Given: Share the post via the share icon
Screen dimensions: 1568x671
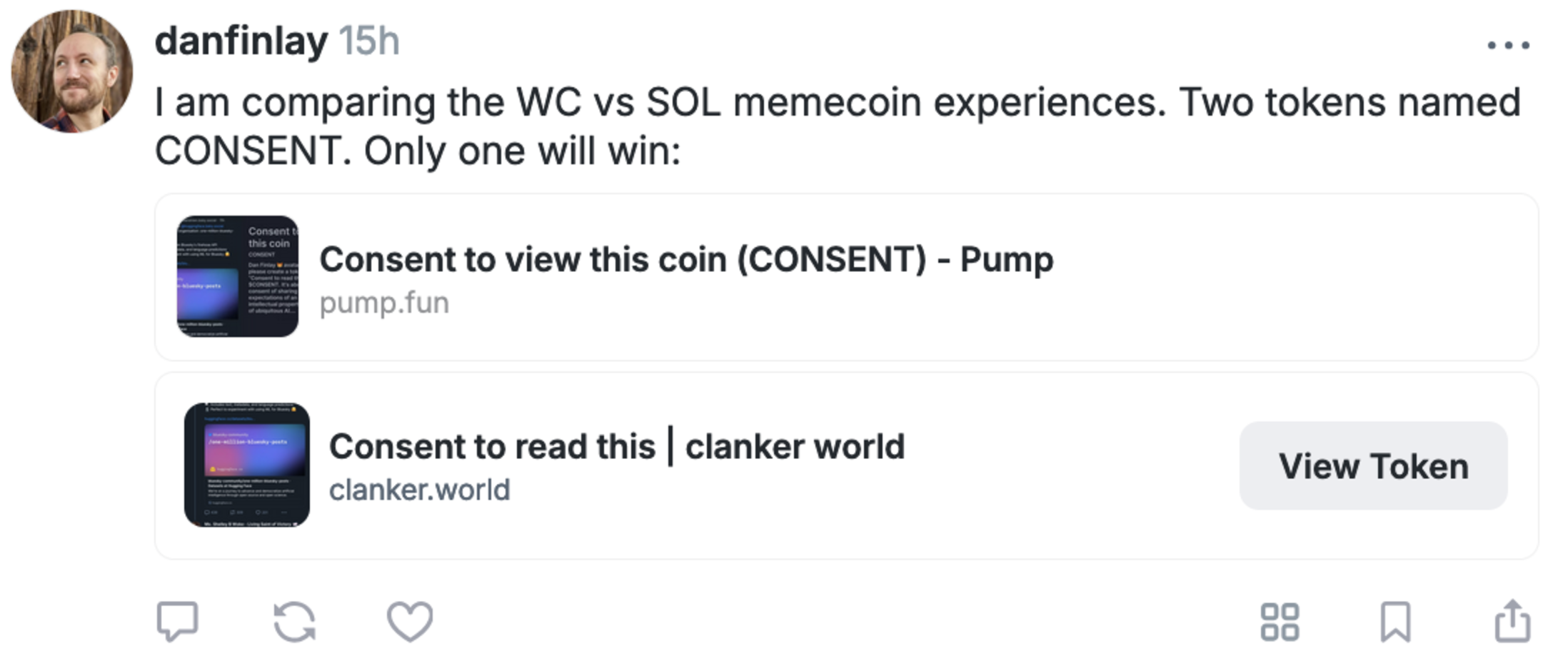Looking at the screenshot, I should (x=1514, y=622).
